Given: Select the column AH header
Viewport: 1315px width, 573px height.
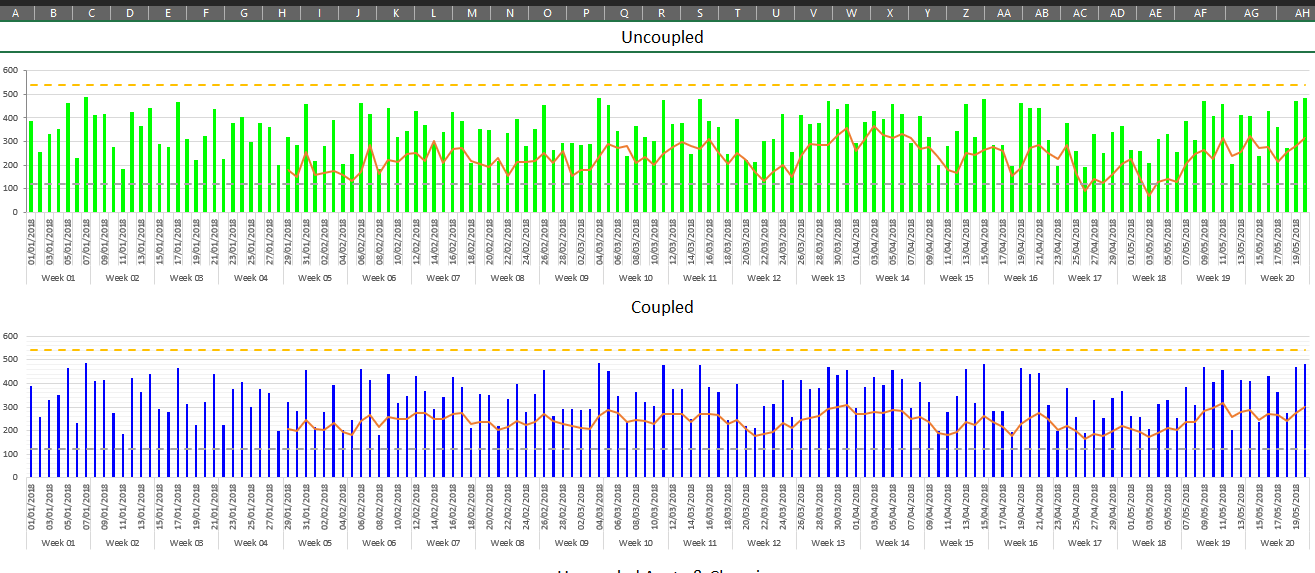Looking at the screenshot, I should click(x=1296, y=13).
